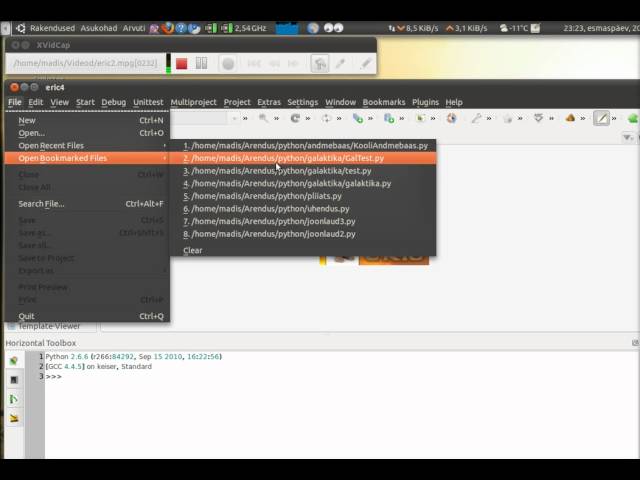Expand toolbar overflow after the wrench icon

(489, 118)
